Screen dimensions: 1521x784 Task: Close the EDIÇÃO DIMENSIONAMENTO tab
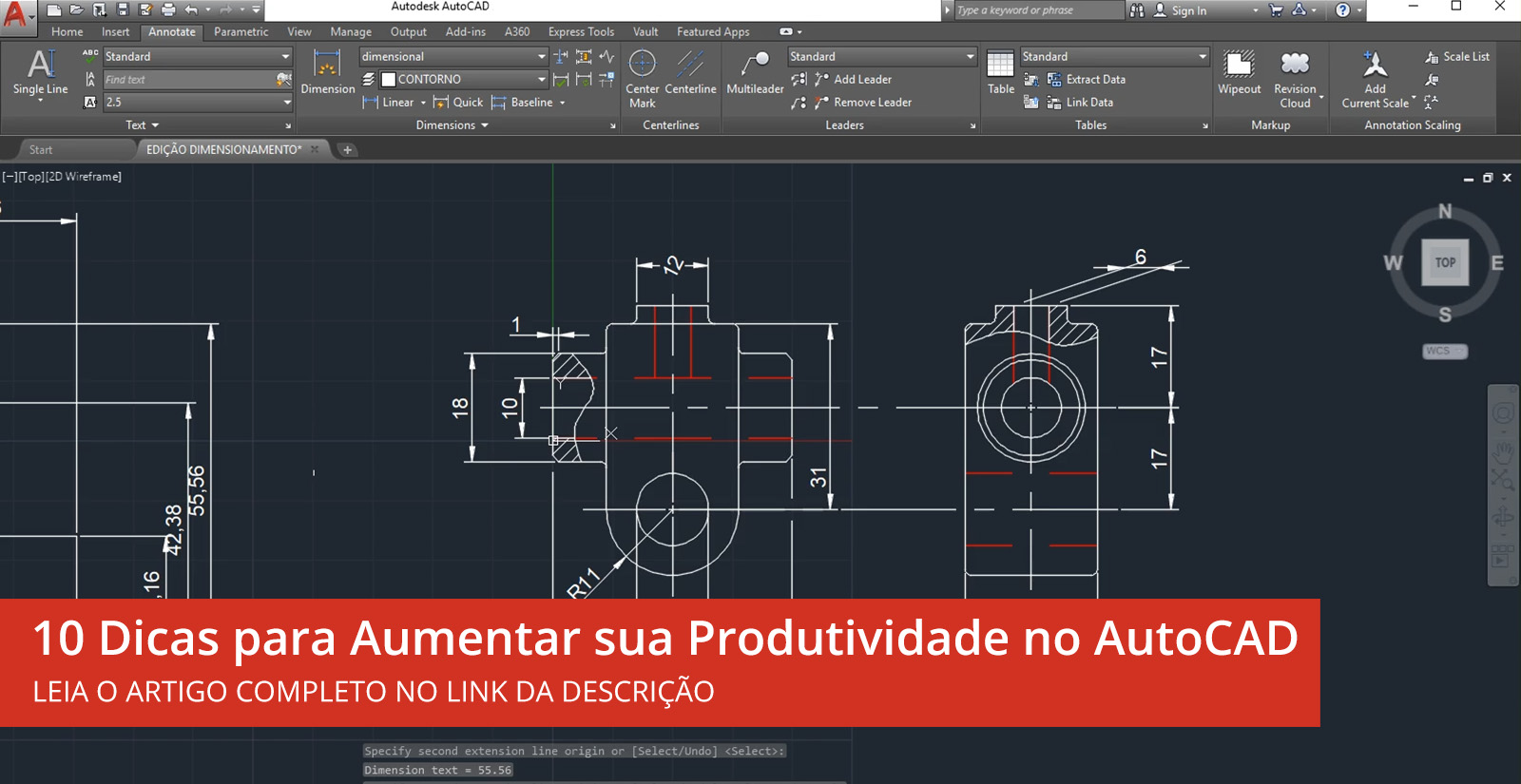[315, 149]
